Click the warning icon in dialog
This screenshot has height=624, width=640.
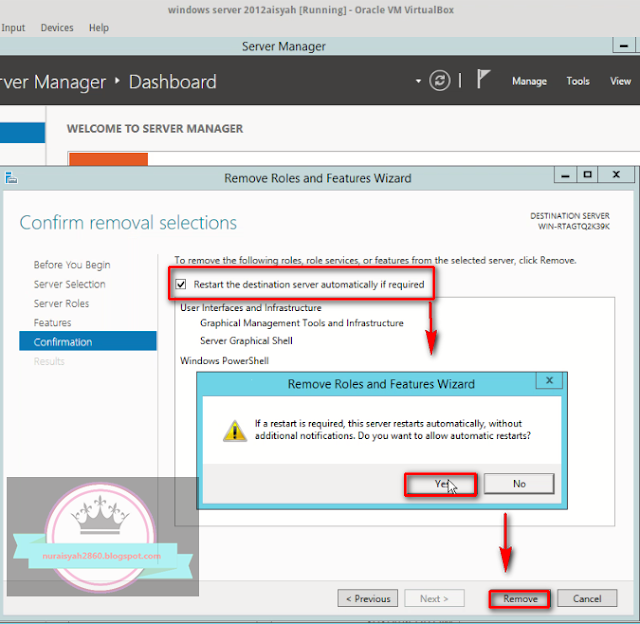point(235,431)
